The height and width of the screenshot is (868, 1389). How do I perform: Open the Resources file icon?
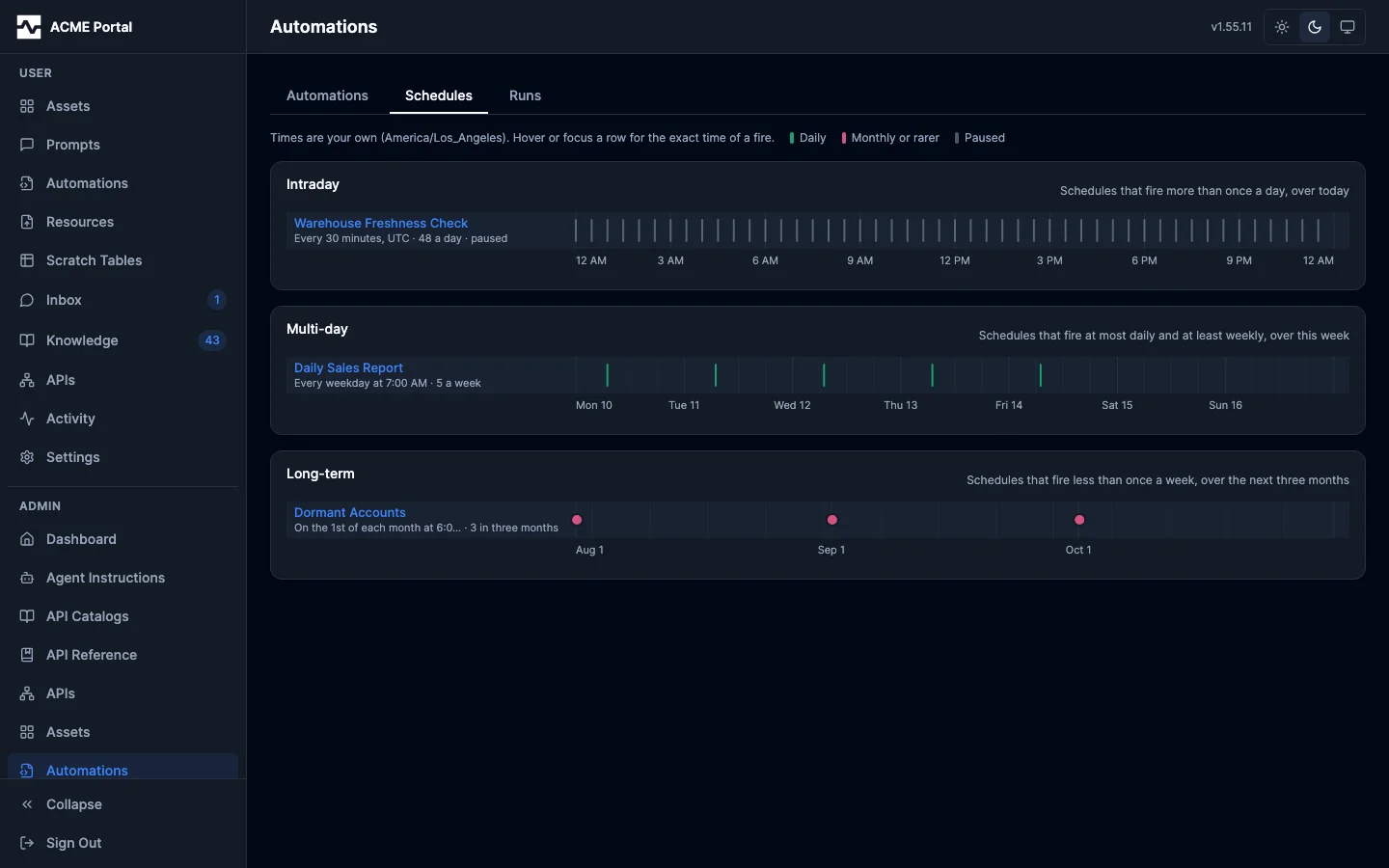pyautogui.click(x=27, y=222)
